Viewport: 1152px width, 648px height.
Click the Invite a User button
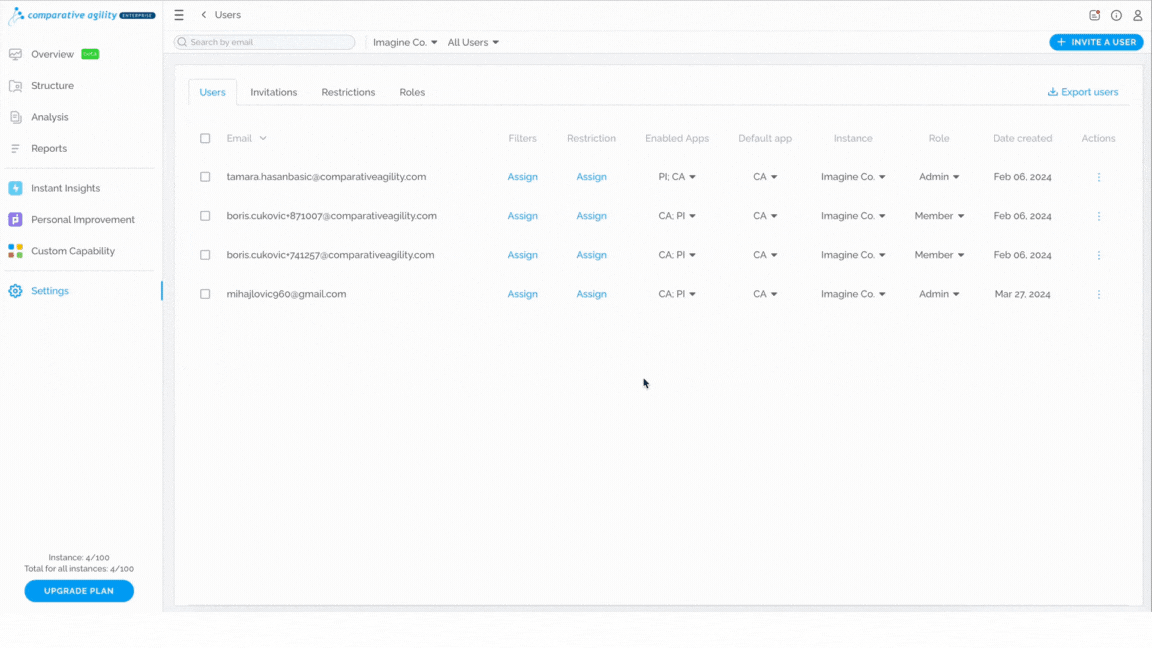coord(1096,43)
